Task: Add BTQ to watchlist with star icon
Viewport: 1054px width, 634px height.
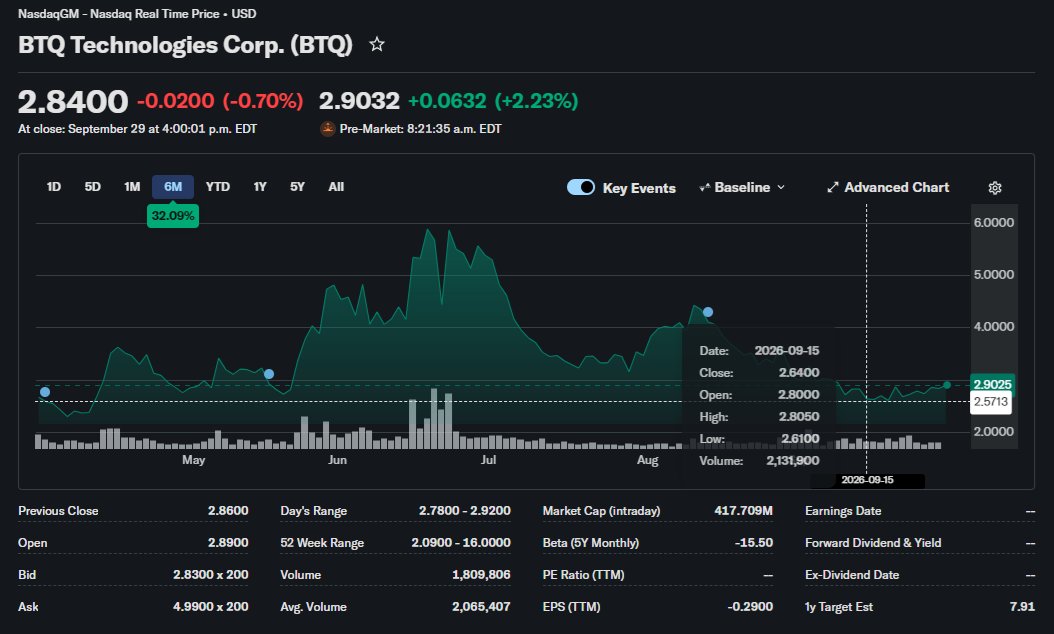Action: [x=376, y=44]
